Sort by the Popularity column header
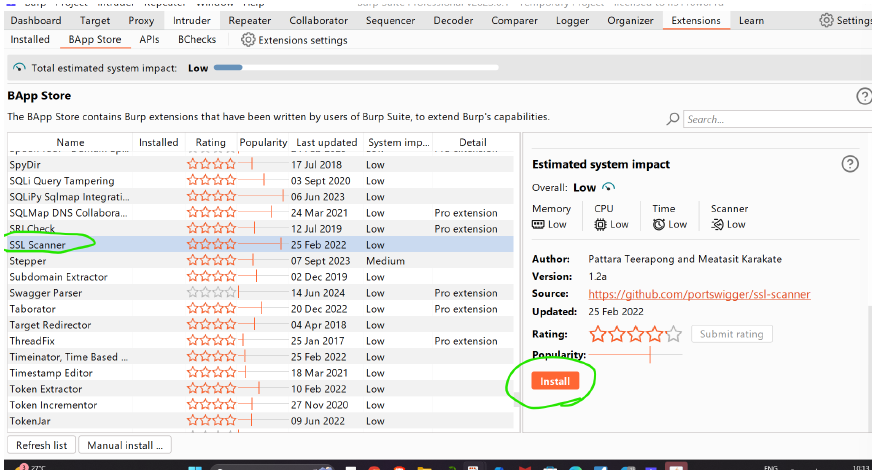 point(263,142)
